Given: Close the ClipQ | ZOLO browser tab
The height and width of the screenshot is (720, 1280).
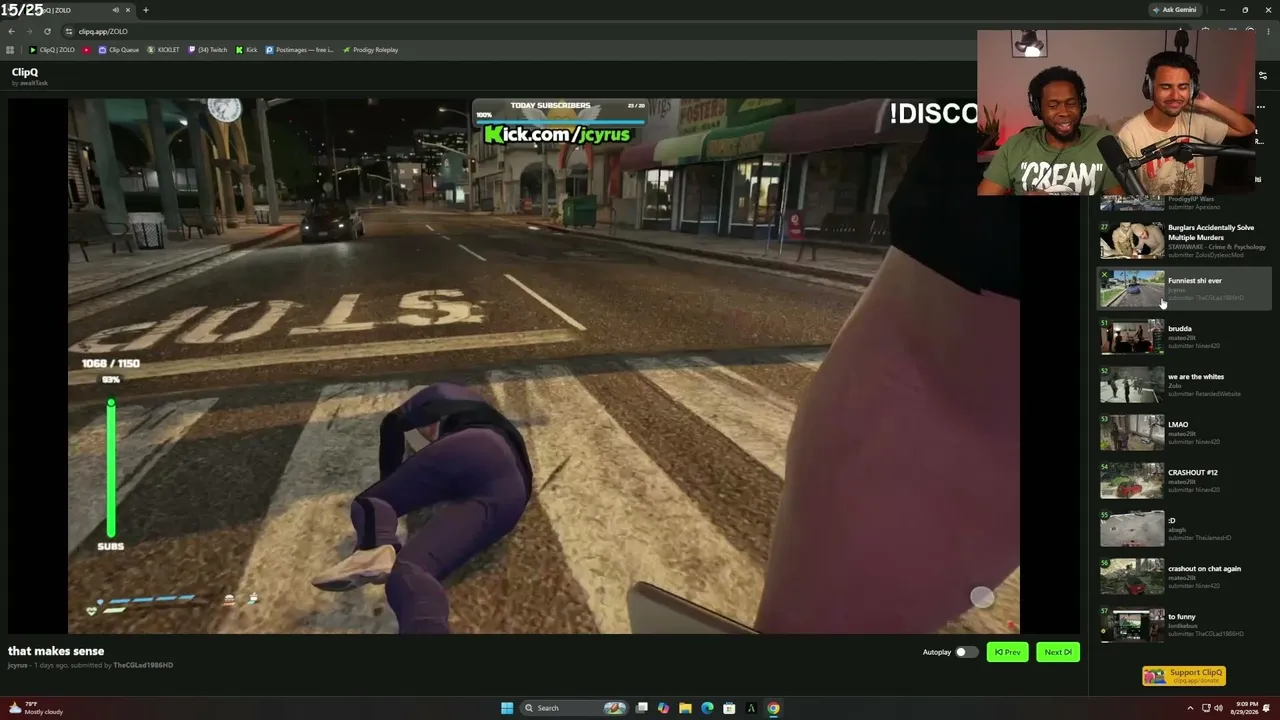Looking at the screenshot, I should click(x=128, y=10).
